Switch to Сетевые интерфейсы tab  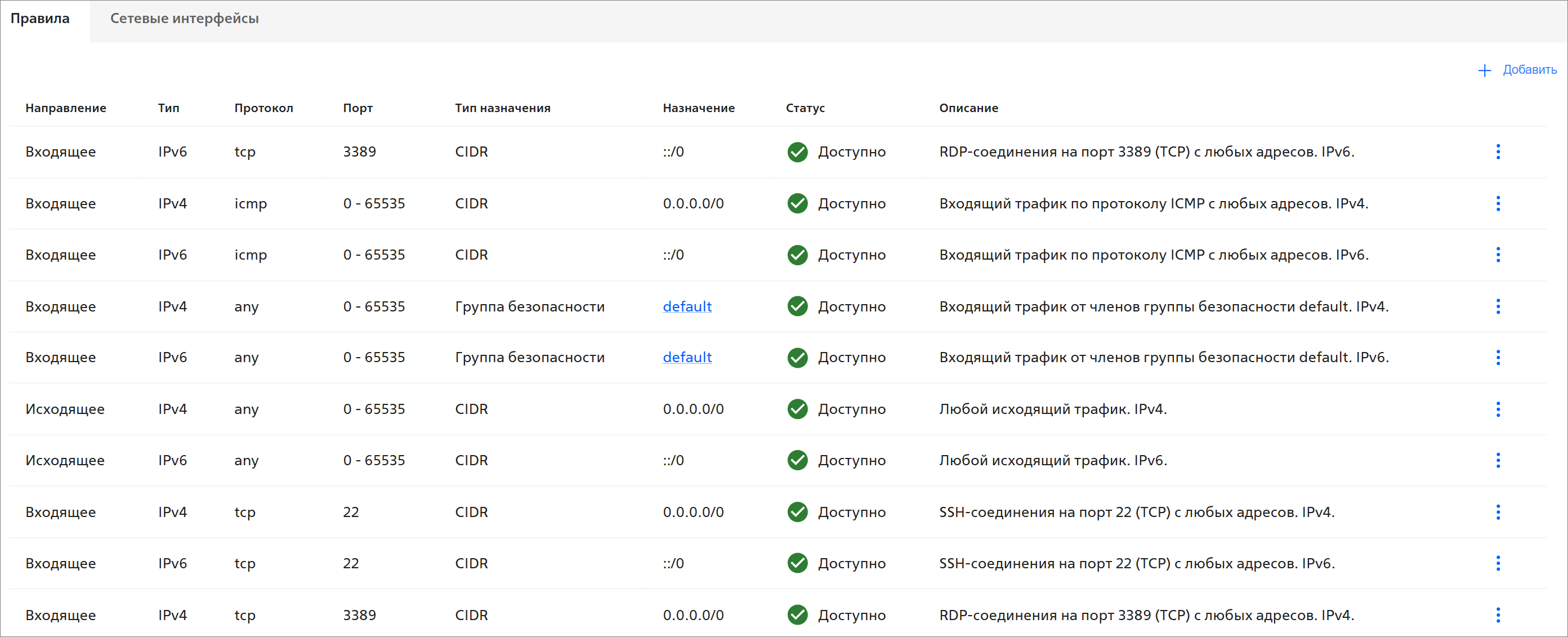click(185, 18)
